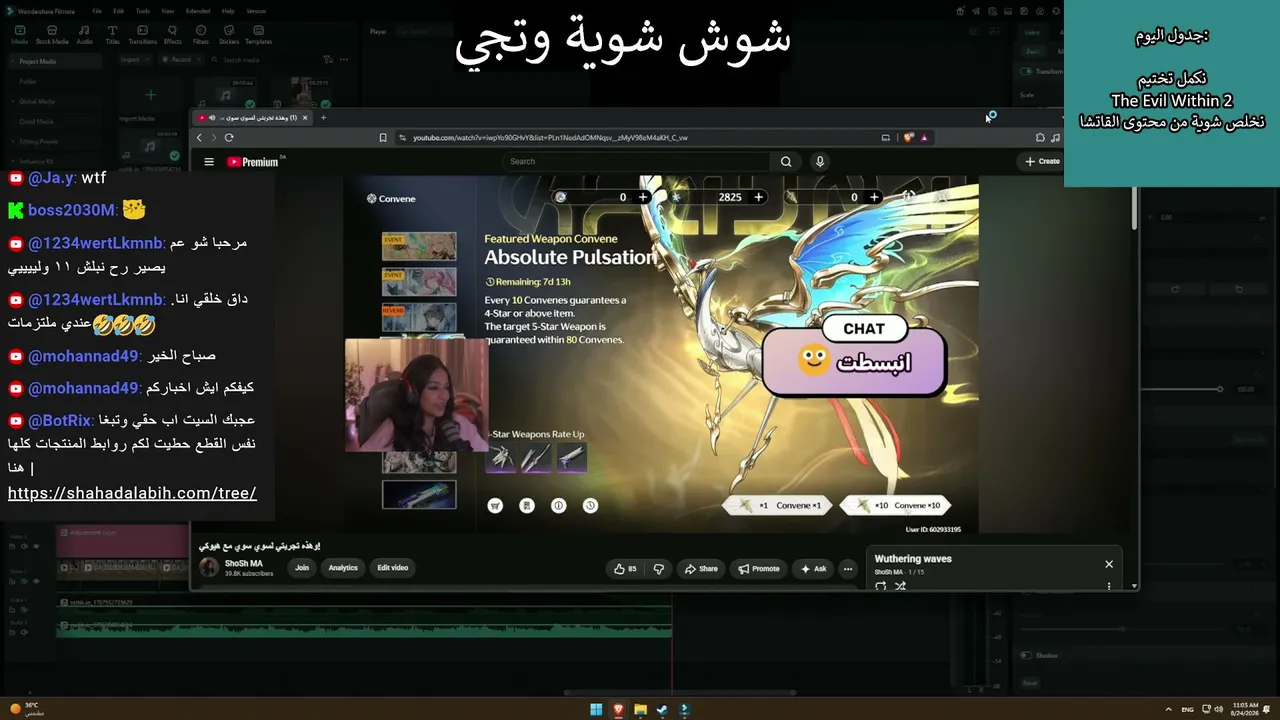The width and height of the screenshot is (1280, 720).
Task: Open the YouTube hamburger guide menu
Action: click(209, 161)
